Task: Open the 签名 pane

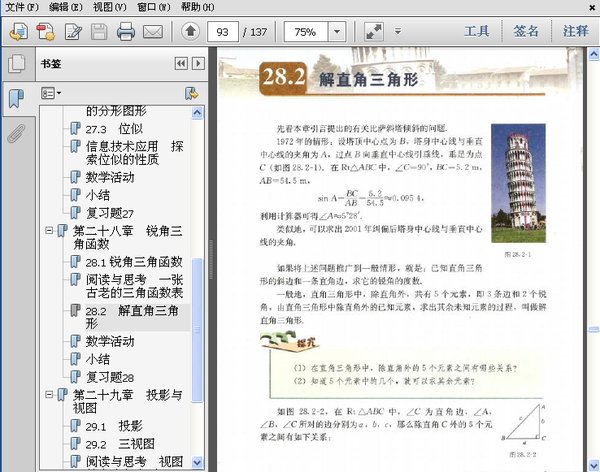Action: (x=526, y=31)
